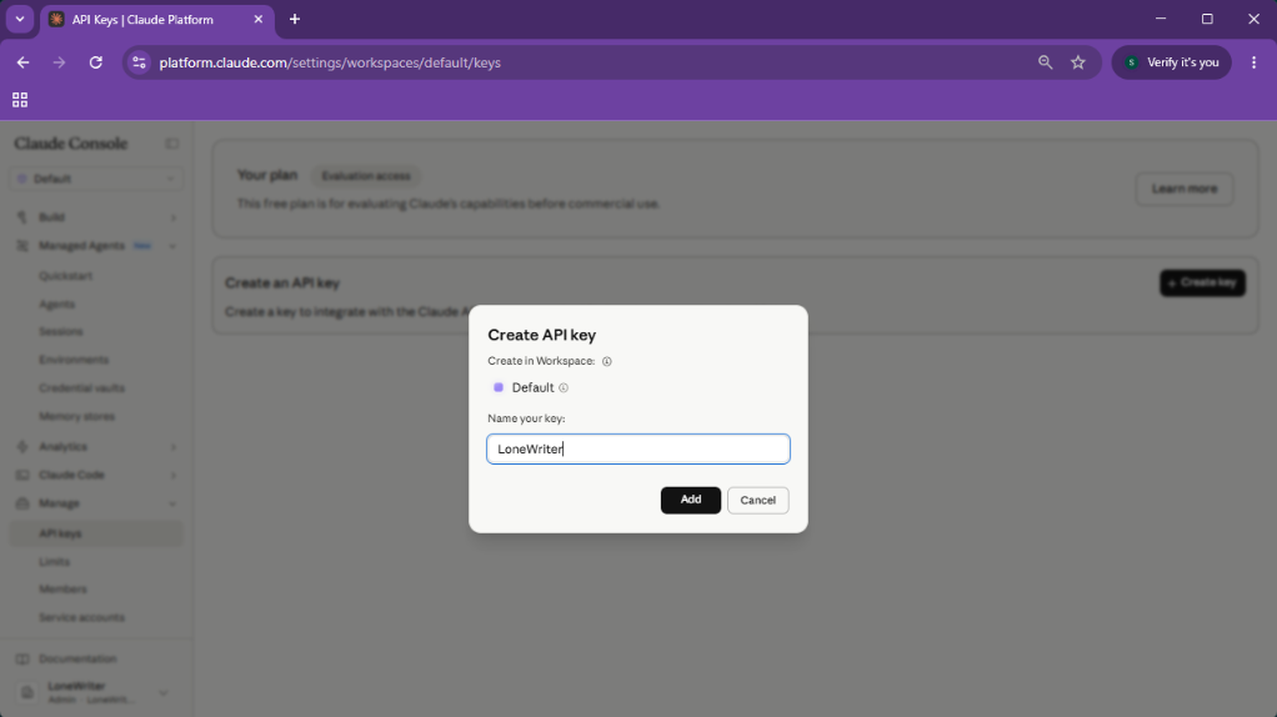Image resolution: width=1277 pixels, height=717 pixels.
Task: Expand the Build sidebar section
Action: [x=96, y=217]
